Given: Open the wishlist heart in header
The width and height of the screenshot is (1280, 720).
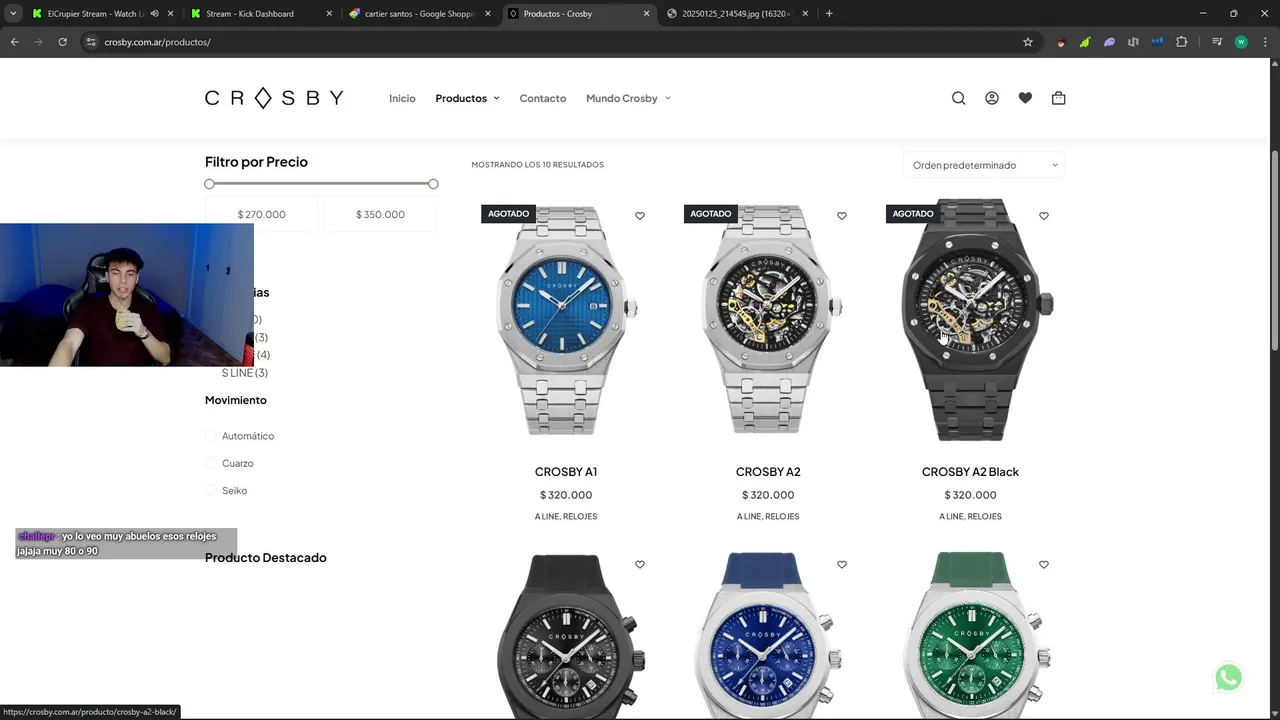Looking at the screenshot, I should pos(1025,98).
